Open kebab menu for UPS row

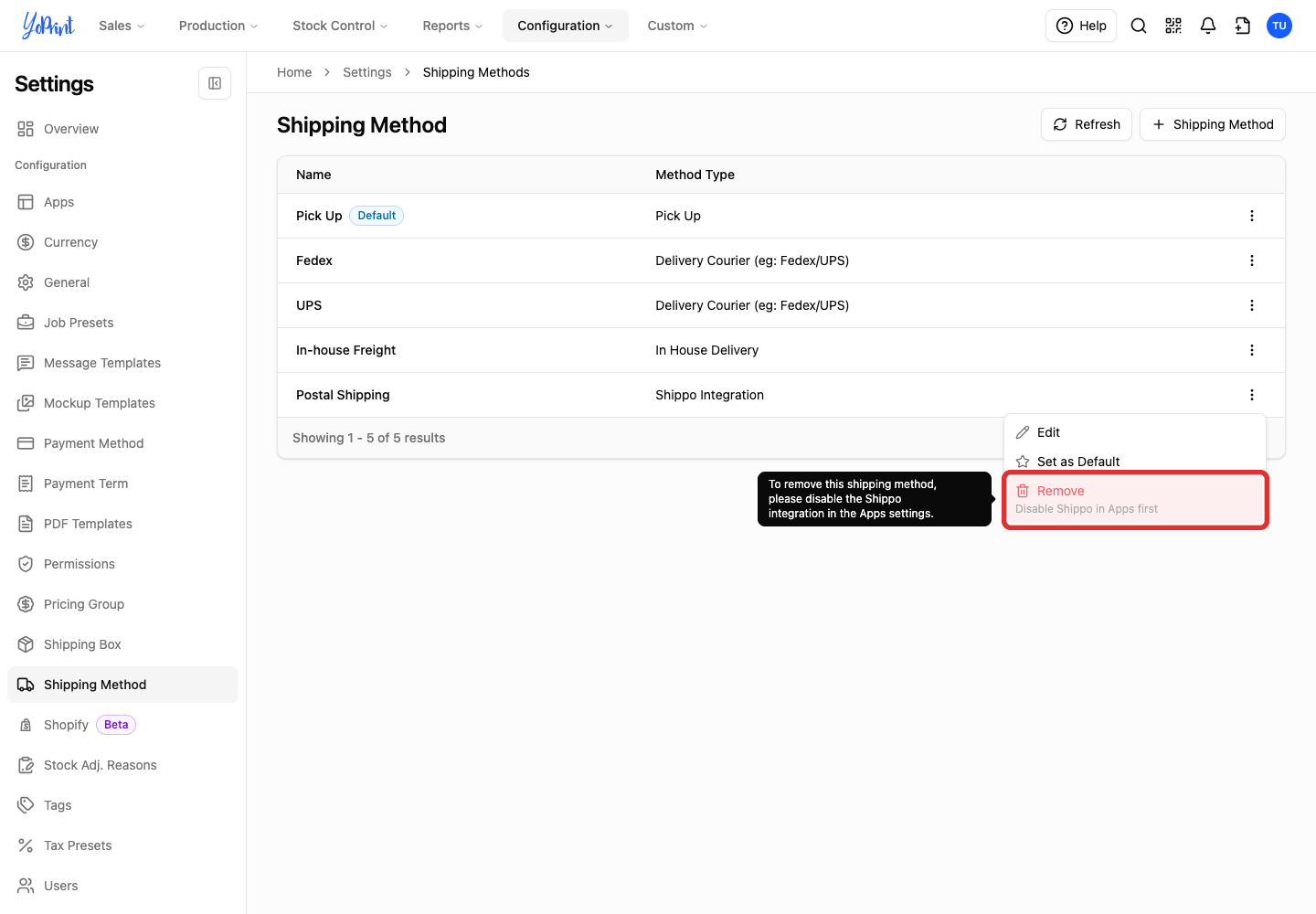pyautogui.click(x=1252, y=305)
